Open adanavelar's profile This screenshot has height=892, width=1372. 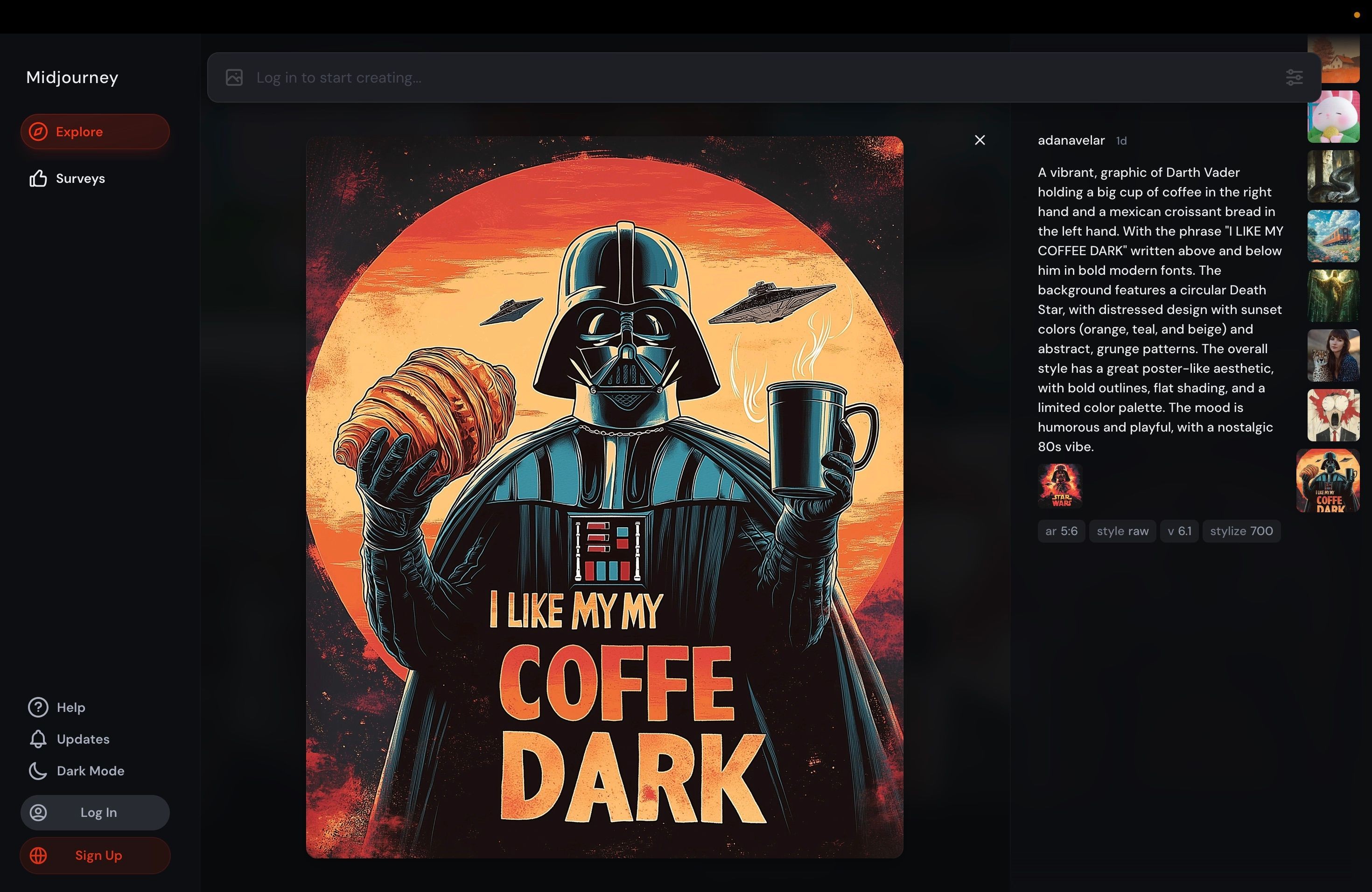(1071, 140)
